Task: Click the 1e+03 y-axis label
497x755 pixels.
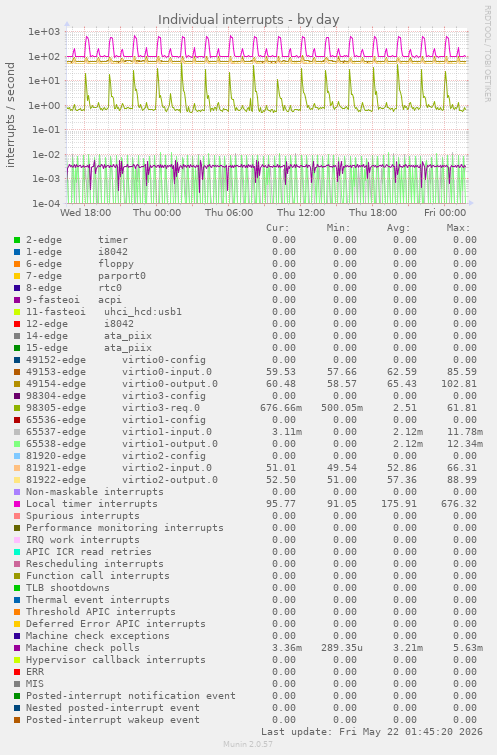Action: [44, 32]
